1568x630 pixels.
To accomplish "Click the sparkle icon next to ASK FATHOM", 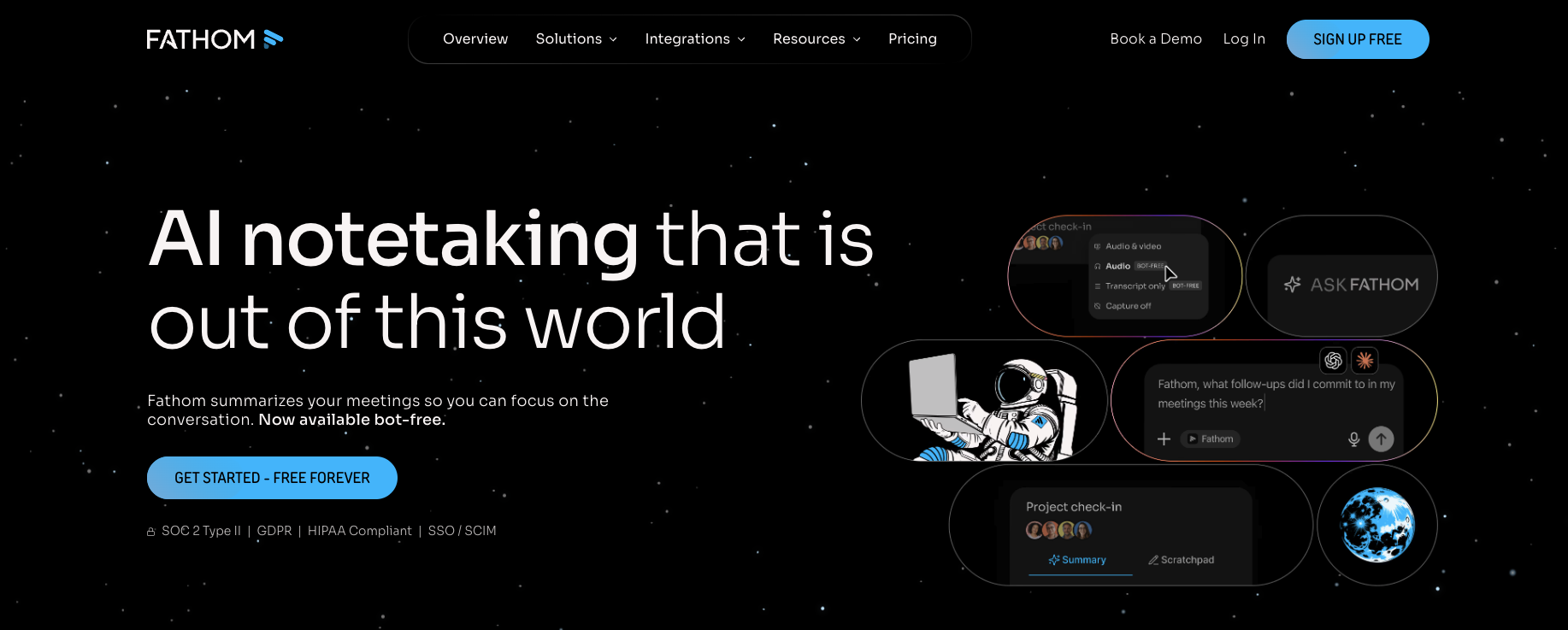I will click(x=1293, y=285).
